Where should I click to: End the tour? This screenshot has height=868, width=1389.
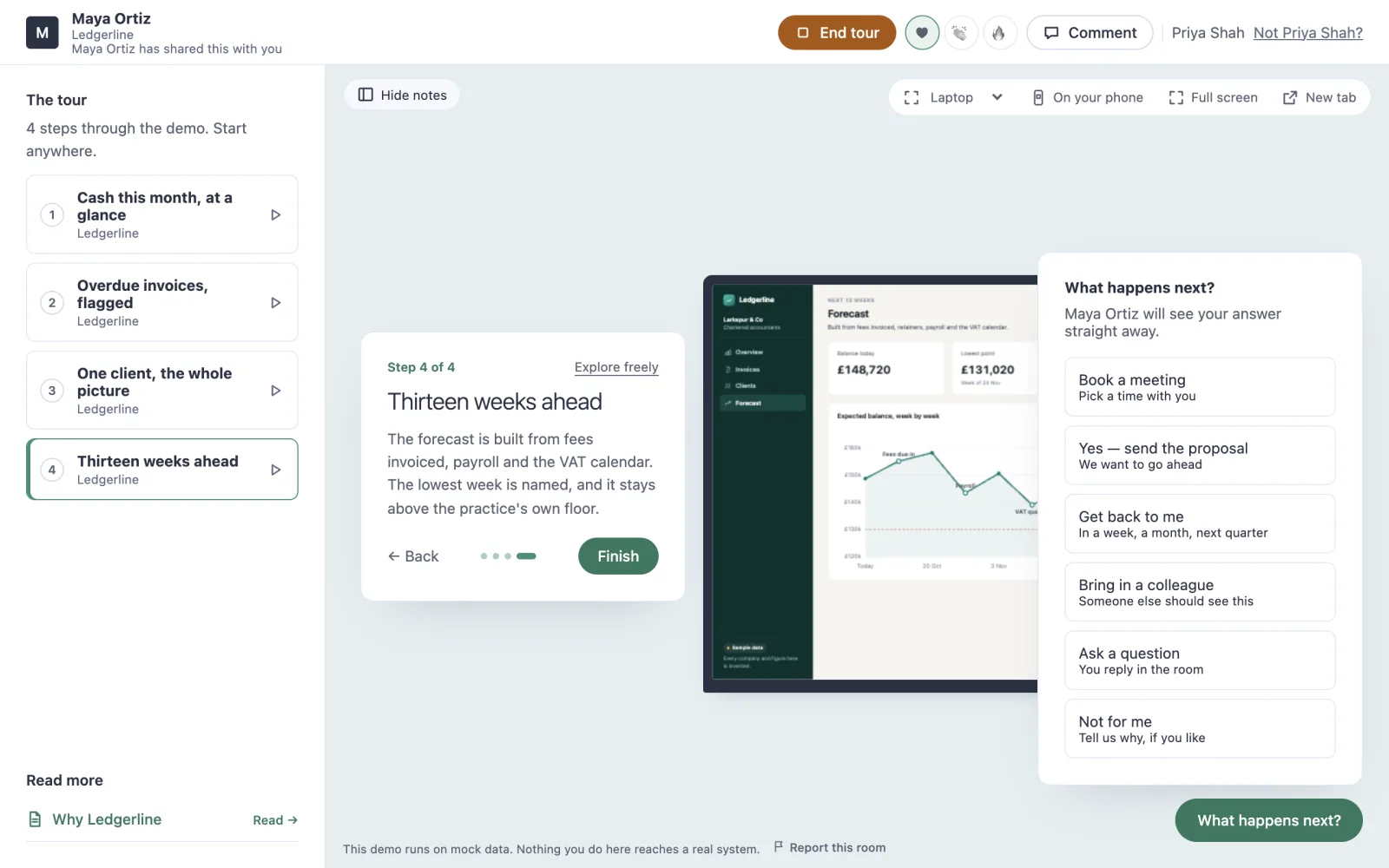[x=837, y=33]
